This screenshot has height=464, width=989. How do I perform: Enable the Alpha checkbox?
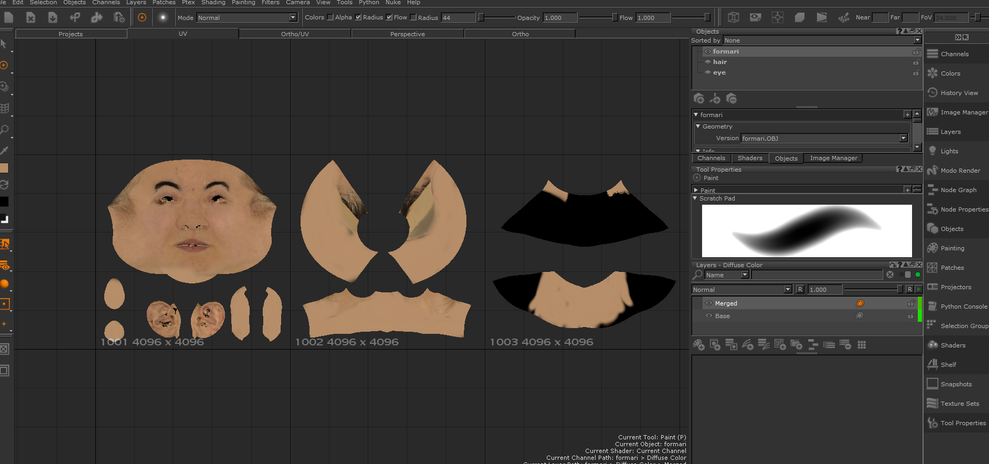click(x=331, y=18)
